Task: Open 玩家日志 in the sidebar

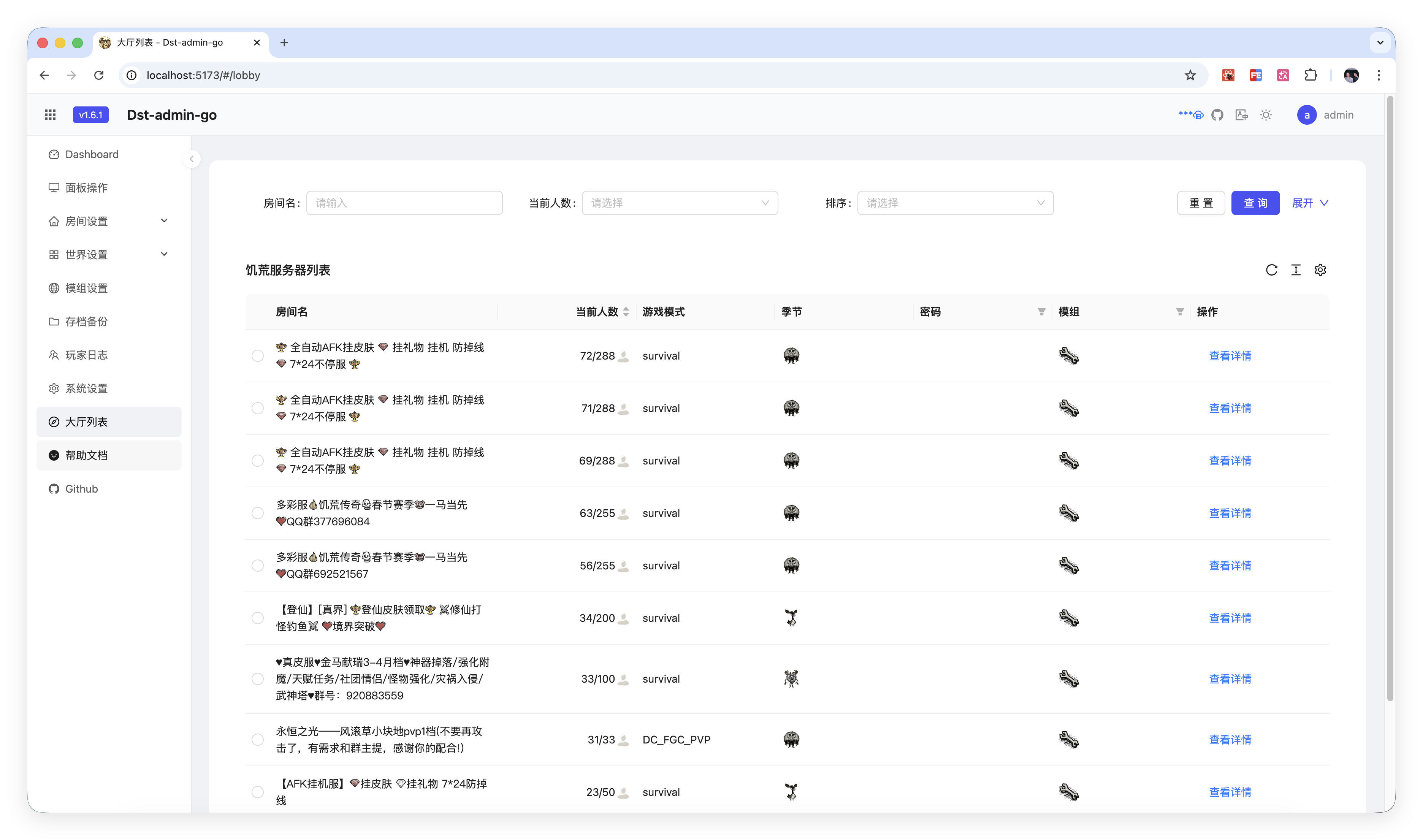Action: pos(109,355)
